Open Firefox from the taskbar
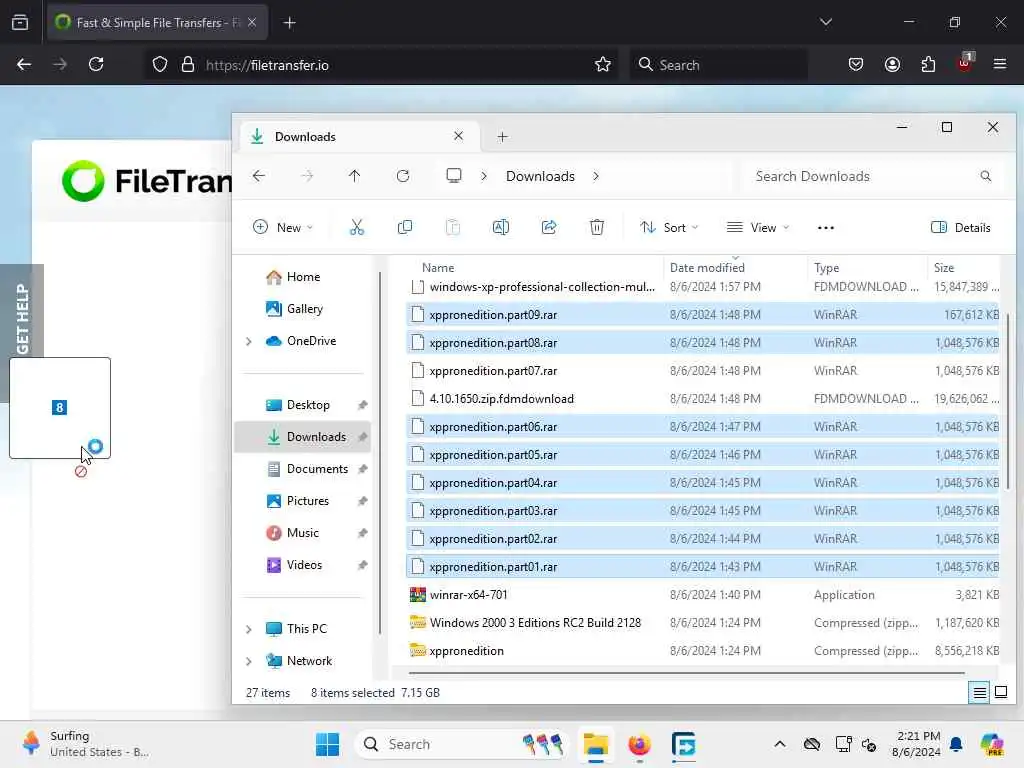The height and width of the screenshot is (768, 1024). pos(639,744)
